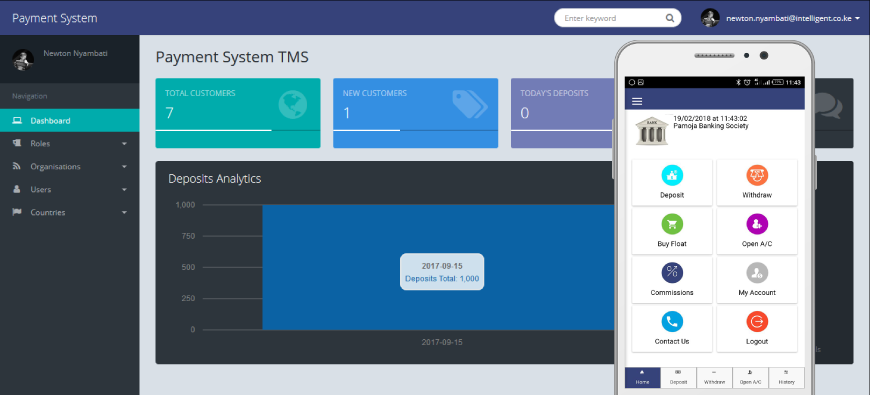The width and height of the screenshot is (870, 395).
Task: Select Dashboard in the navigation sidebar
Action: coord(69,120)
